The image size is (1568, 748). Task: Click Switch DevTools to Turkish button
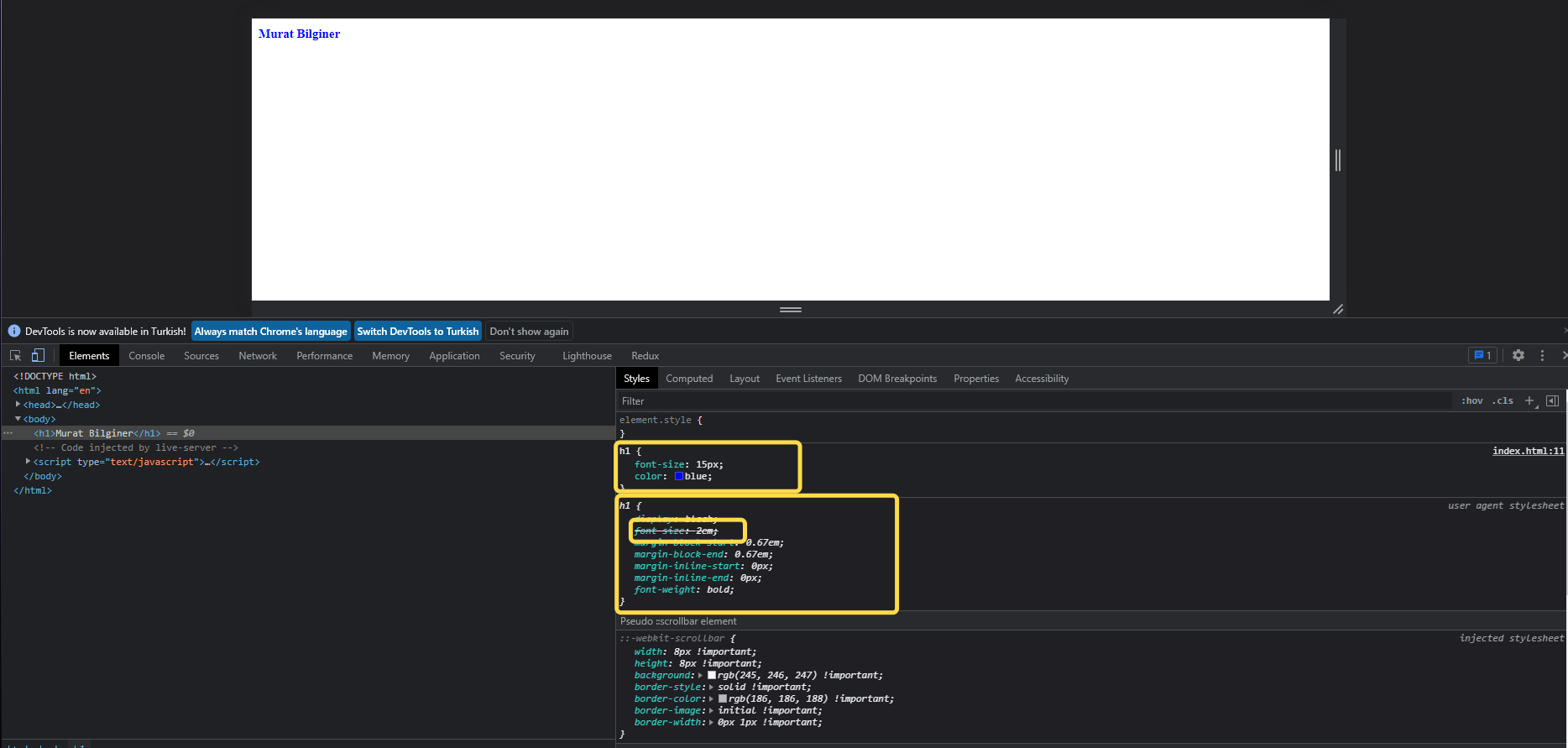(417, 332)
